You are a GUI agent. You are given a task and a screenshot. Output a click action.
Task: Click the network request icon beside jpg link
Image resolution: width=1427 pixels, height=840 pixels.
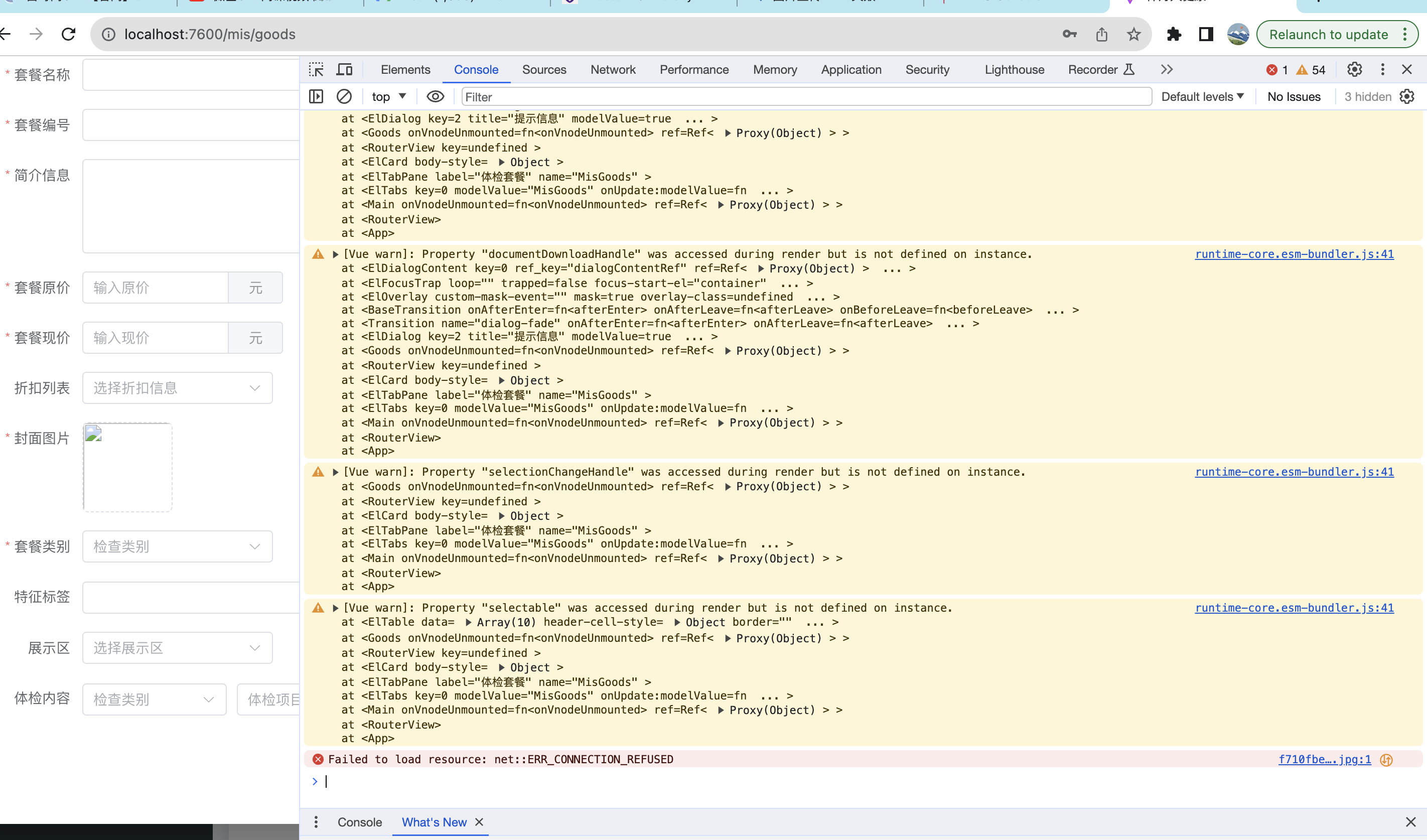(1386, 760)
